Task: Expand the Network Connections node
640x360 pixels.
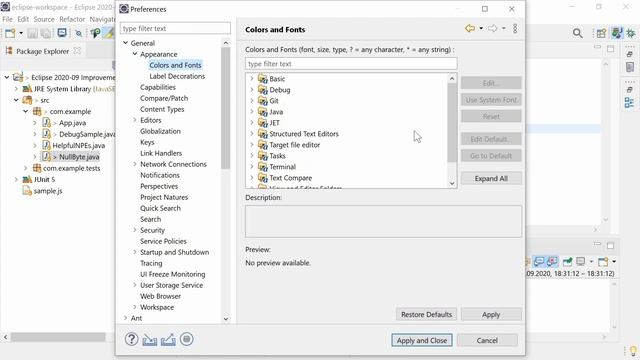Action: coord(135,164)
